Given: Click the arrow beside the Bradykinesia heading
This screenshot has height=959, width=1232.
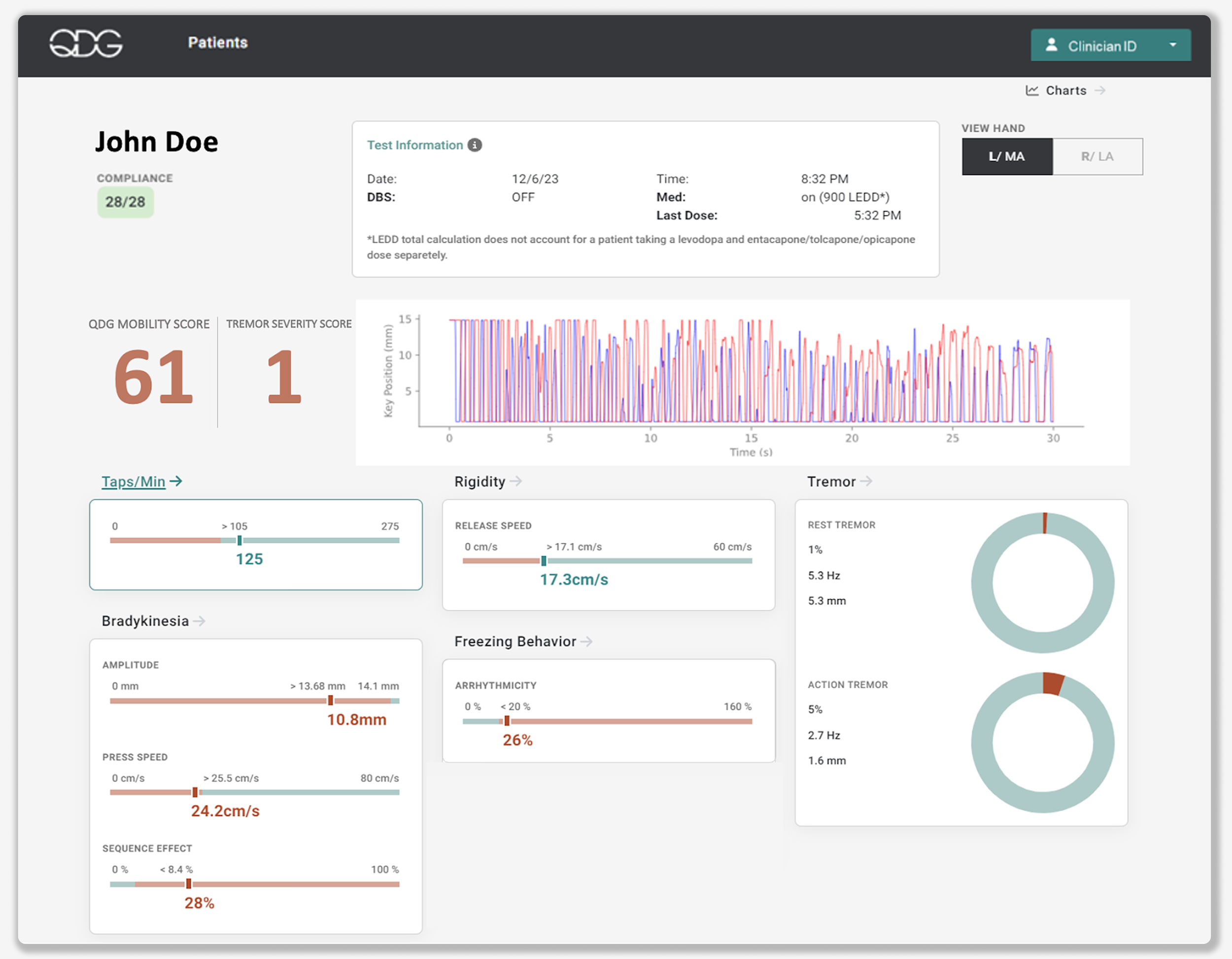Looking at the screenshot, I should pyautogui.click(x=199, y=621).
